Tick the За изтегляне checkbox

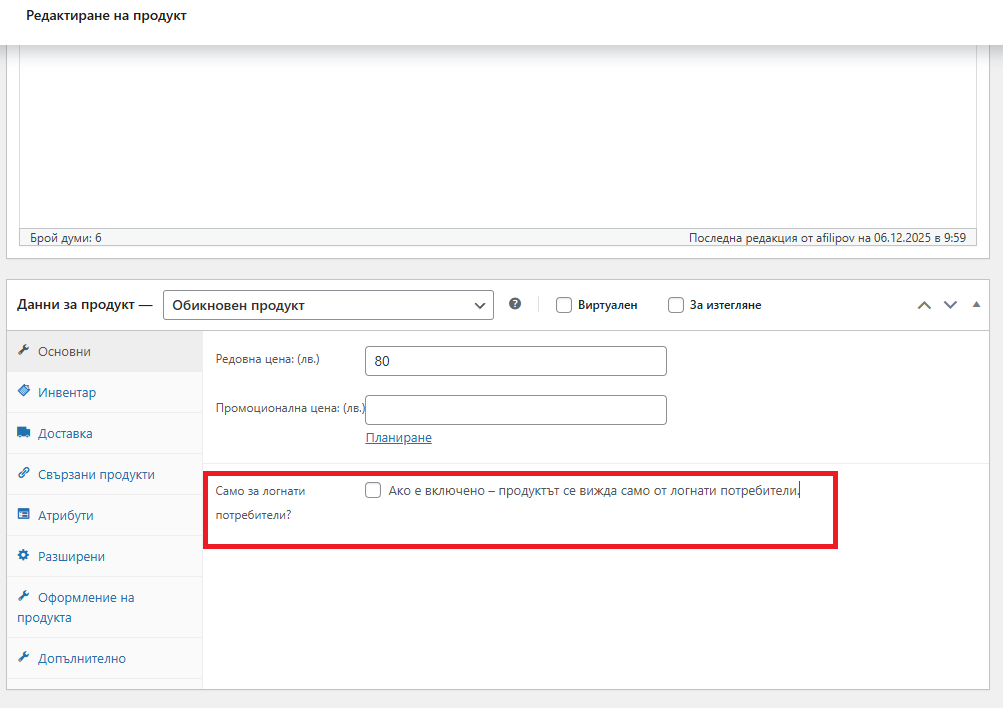tap(676, 305)
